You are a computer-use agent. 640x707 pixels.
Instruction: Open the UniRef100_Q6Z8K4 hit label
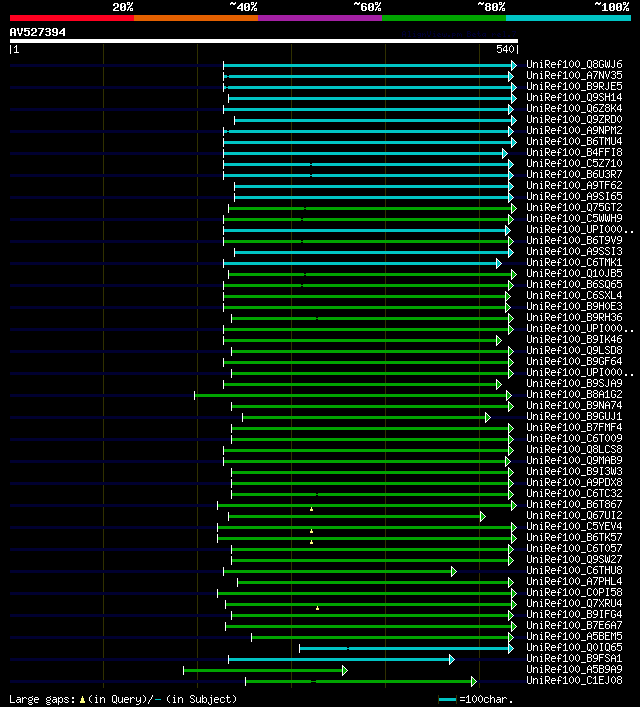point(574,108)
